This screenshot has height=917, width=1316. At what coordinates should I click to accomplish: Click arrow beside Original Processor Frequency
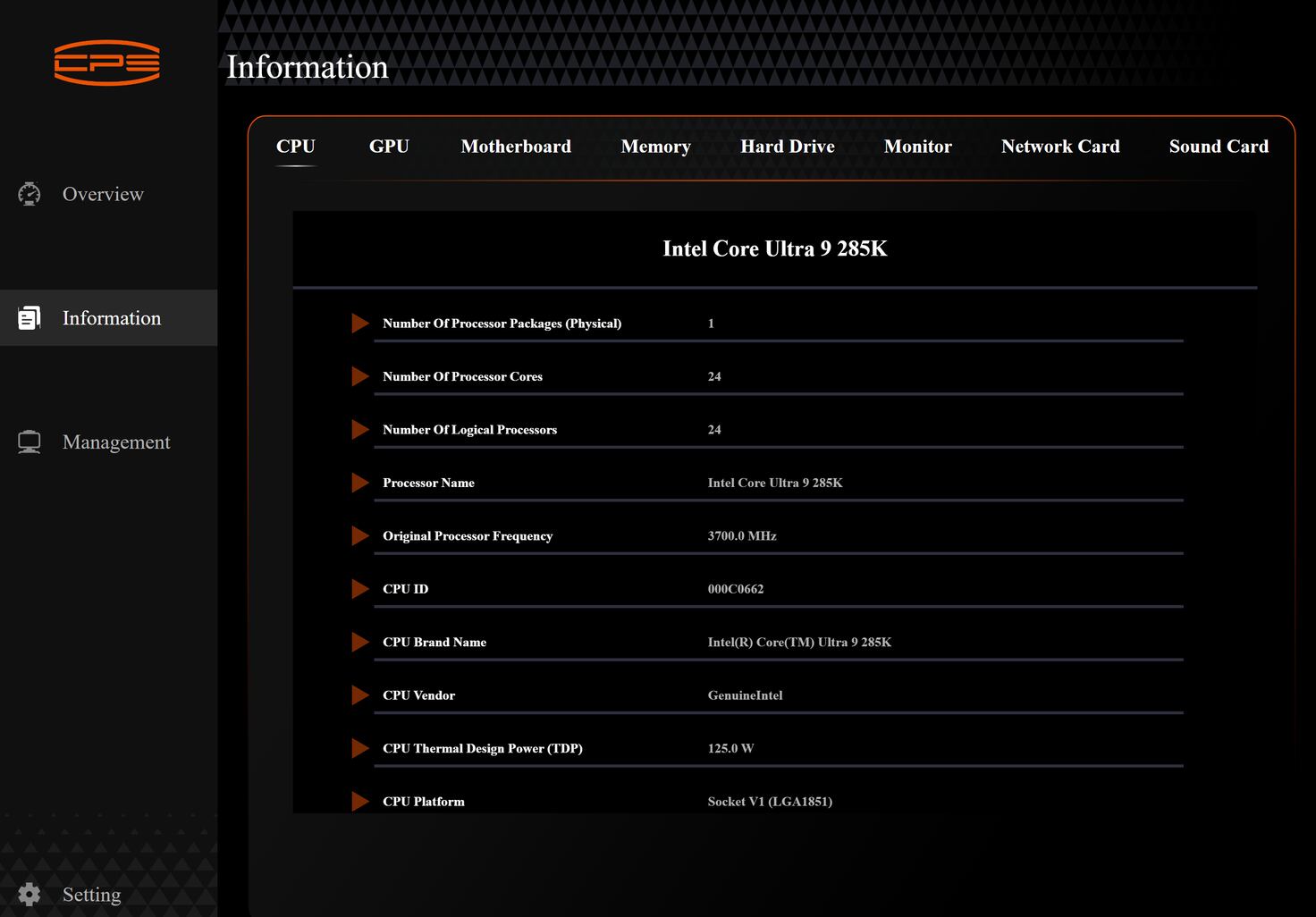360,535
